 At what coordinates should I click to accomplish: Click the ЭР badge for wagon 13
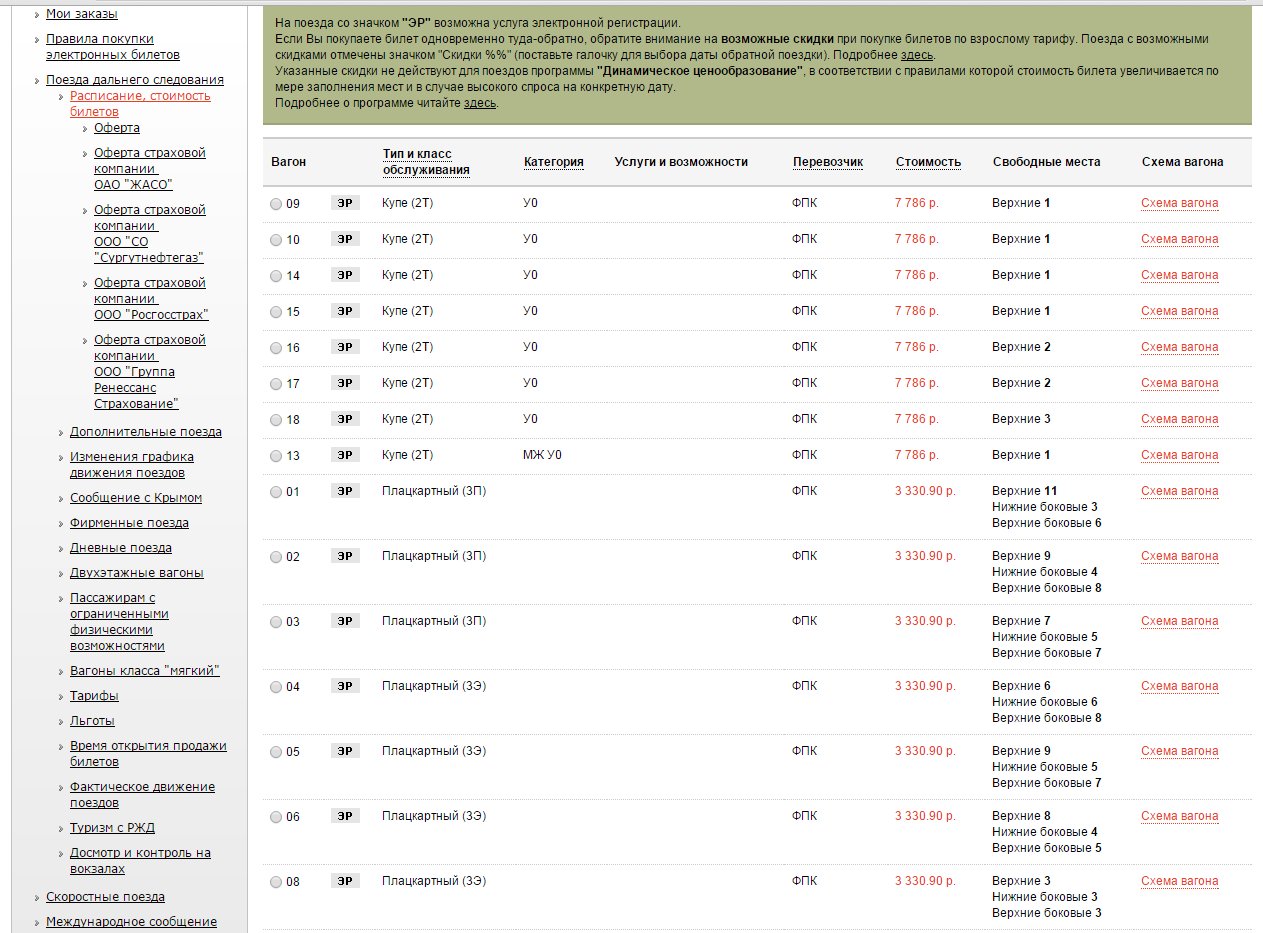pos(345,455)
